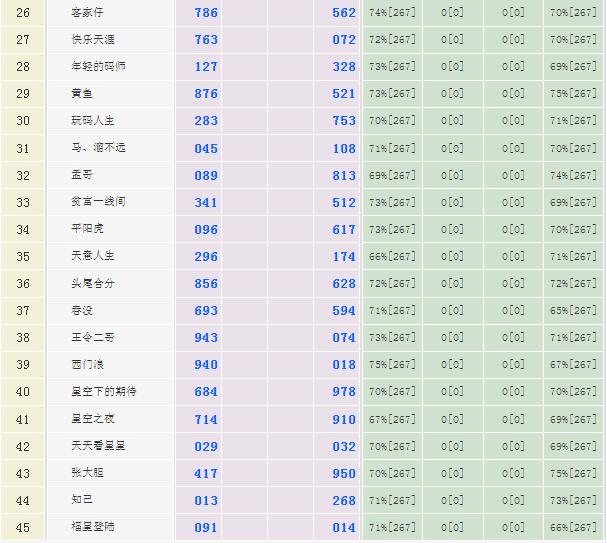Click the name 客家仔 in row 26
Viewport: 607px width, 543px height.
[x=87, y=13]
